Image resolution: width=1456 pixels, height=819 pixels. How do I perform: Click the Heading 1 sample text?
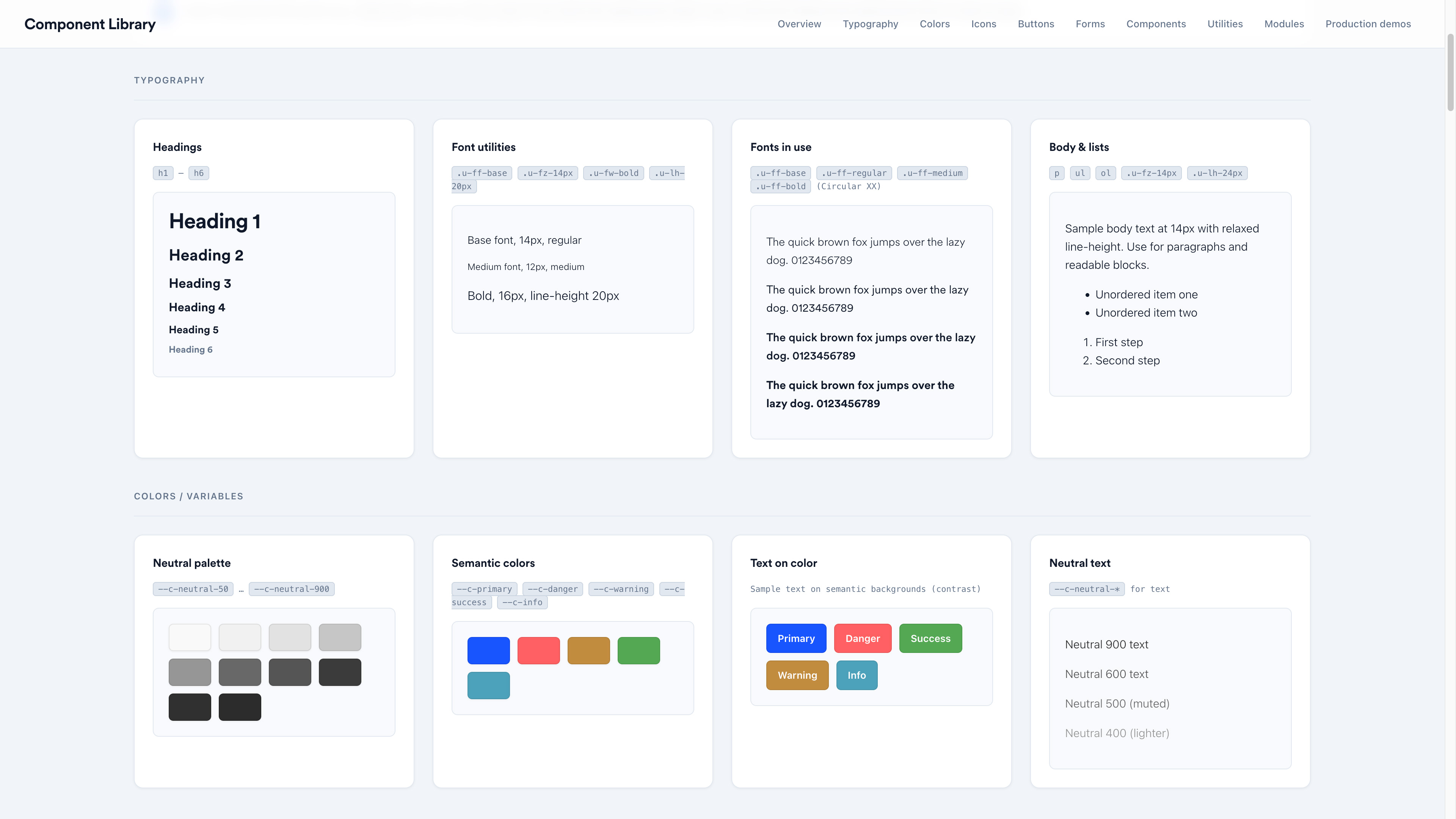coord(215,221)
